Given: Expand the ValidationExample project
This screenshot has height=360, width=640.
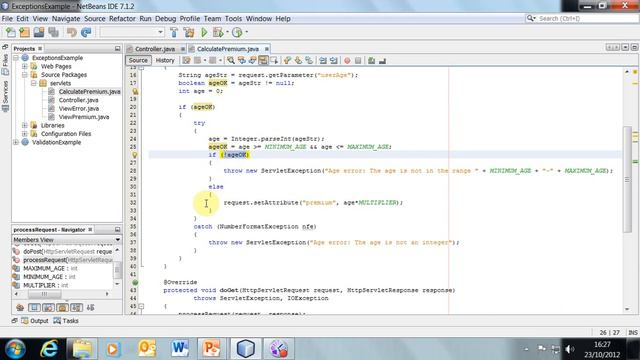Looking at the screenshot, I should click(x=16, y=142).
